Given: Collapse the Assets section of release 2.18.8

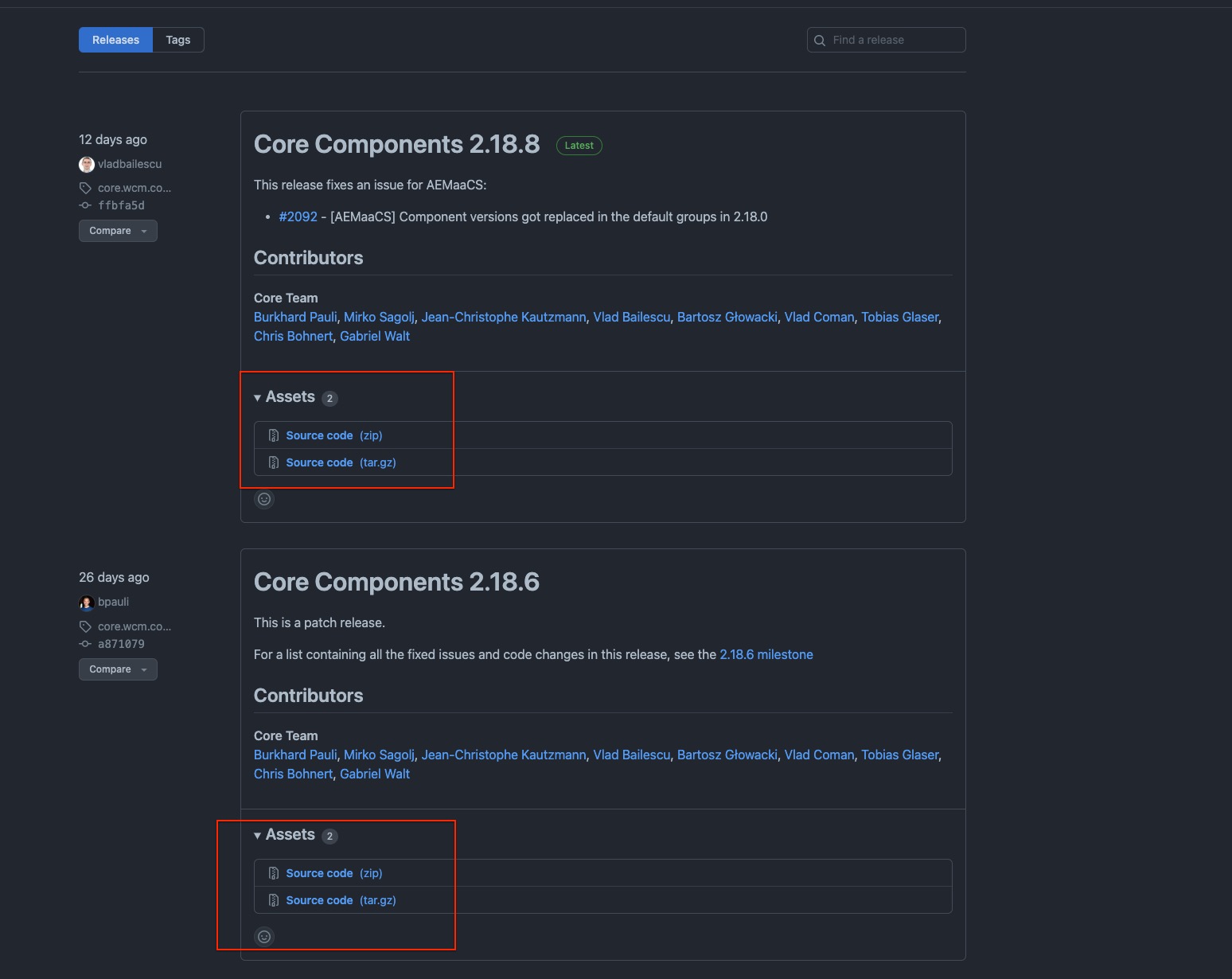Looking at the screenshot, I should tap(258, 396).
